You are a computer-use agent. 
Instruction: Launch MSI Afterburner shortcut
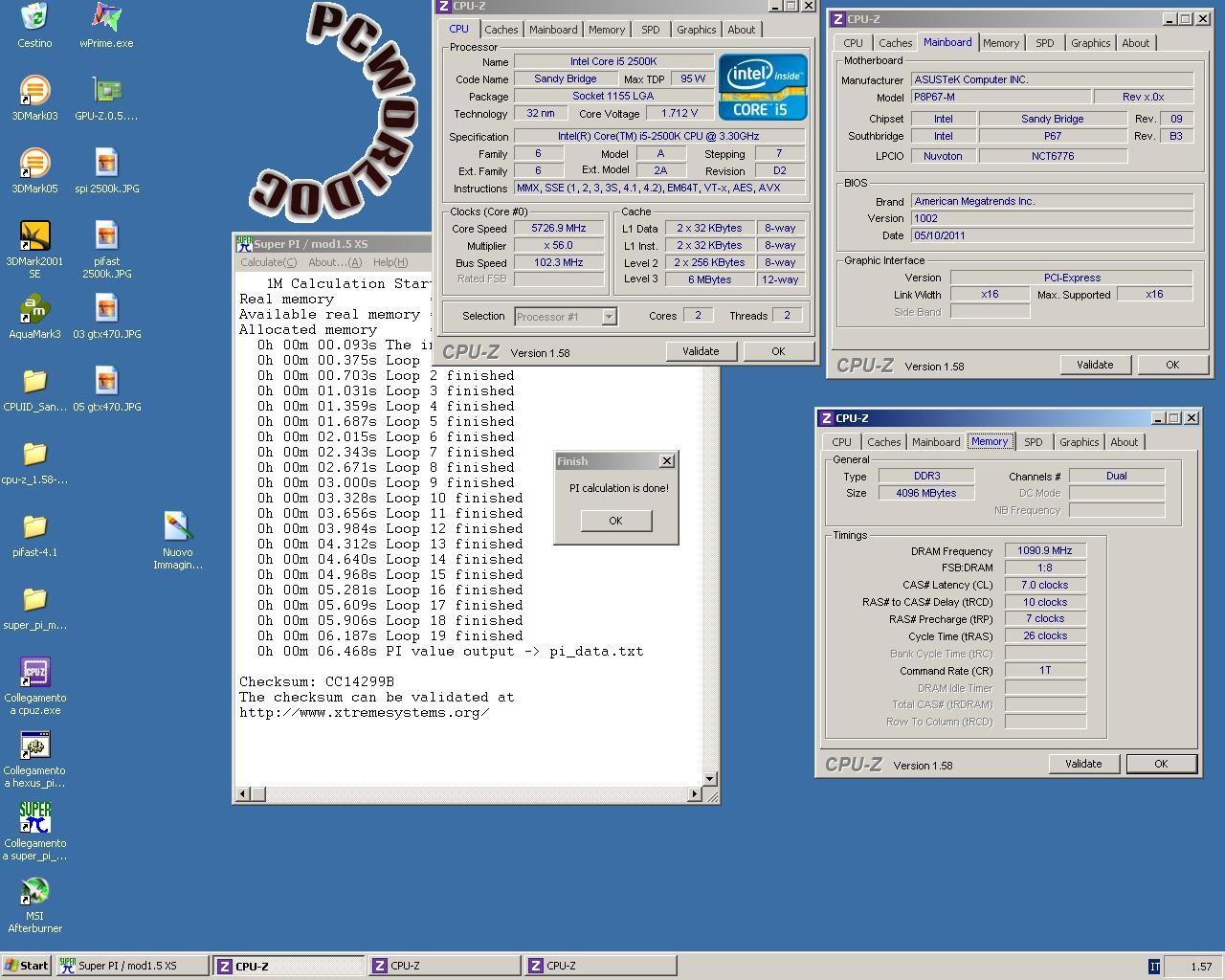[x=34, y=904]
